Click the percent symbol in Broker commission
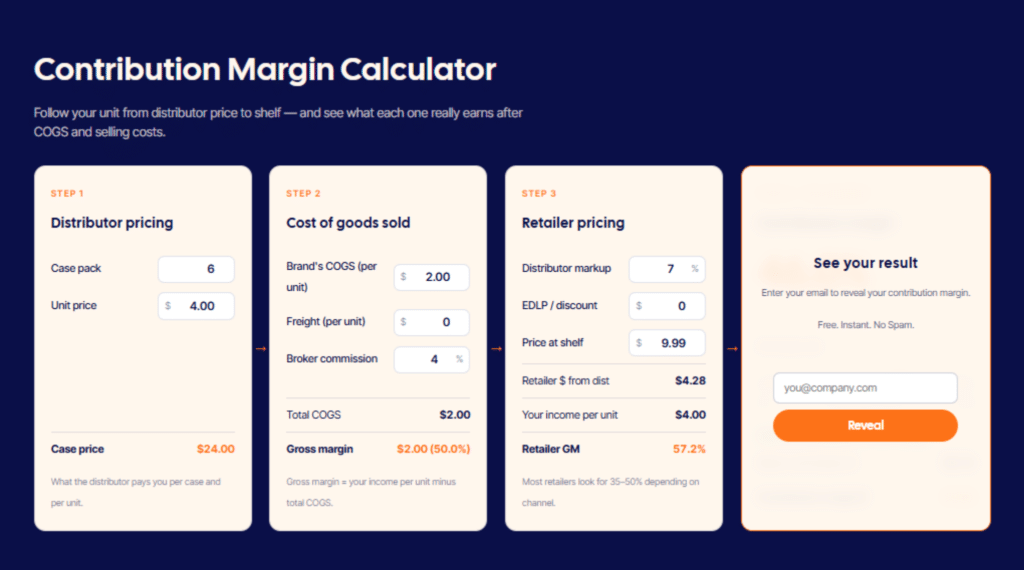This screenshot has width=1024, height=570. (x=459, y=358)
